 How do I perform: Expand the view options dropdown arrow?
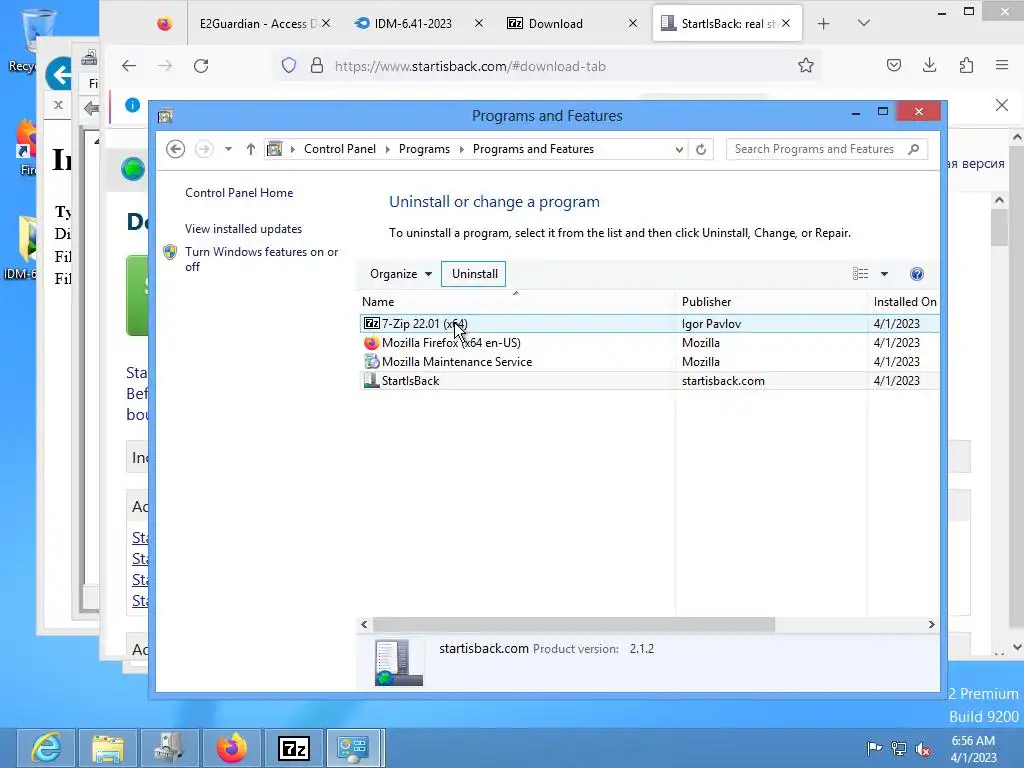point(884,274)
